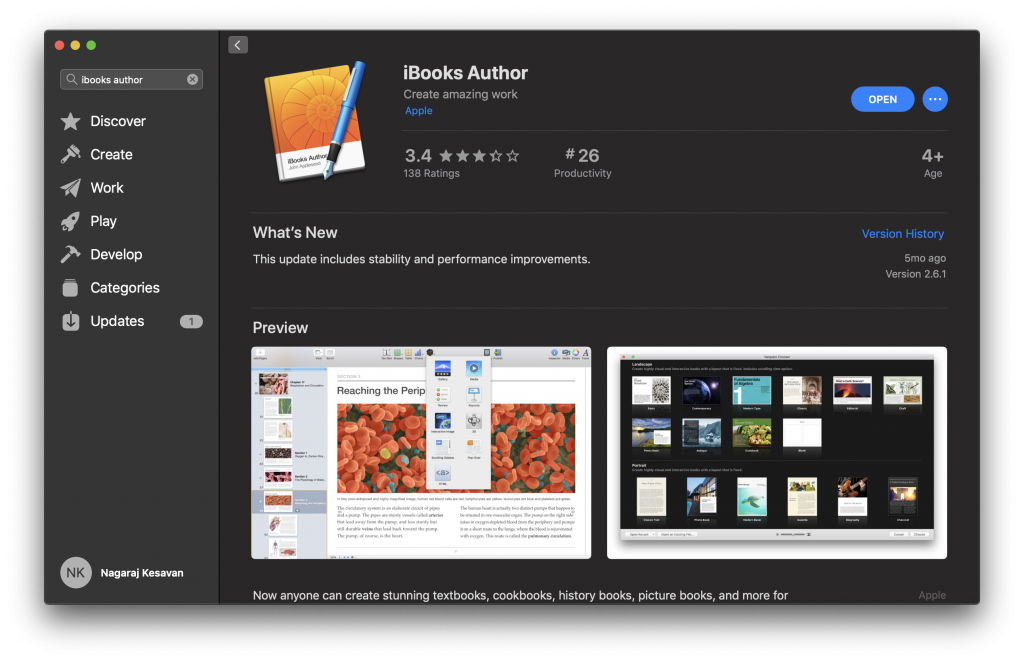
Task: Go to the Create section
Action: 112,155
